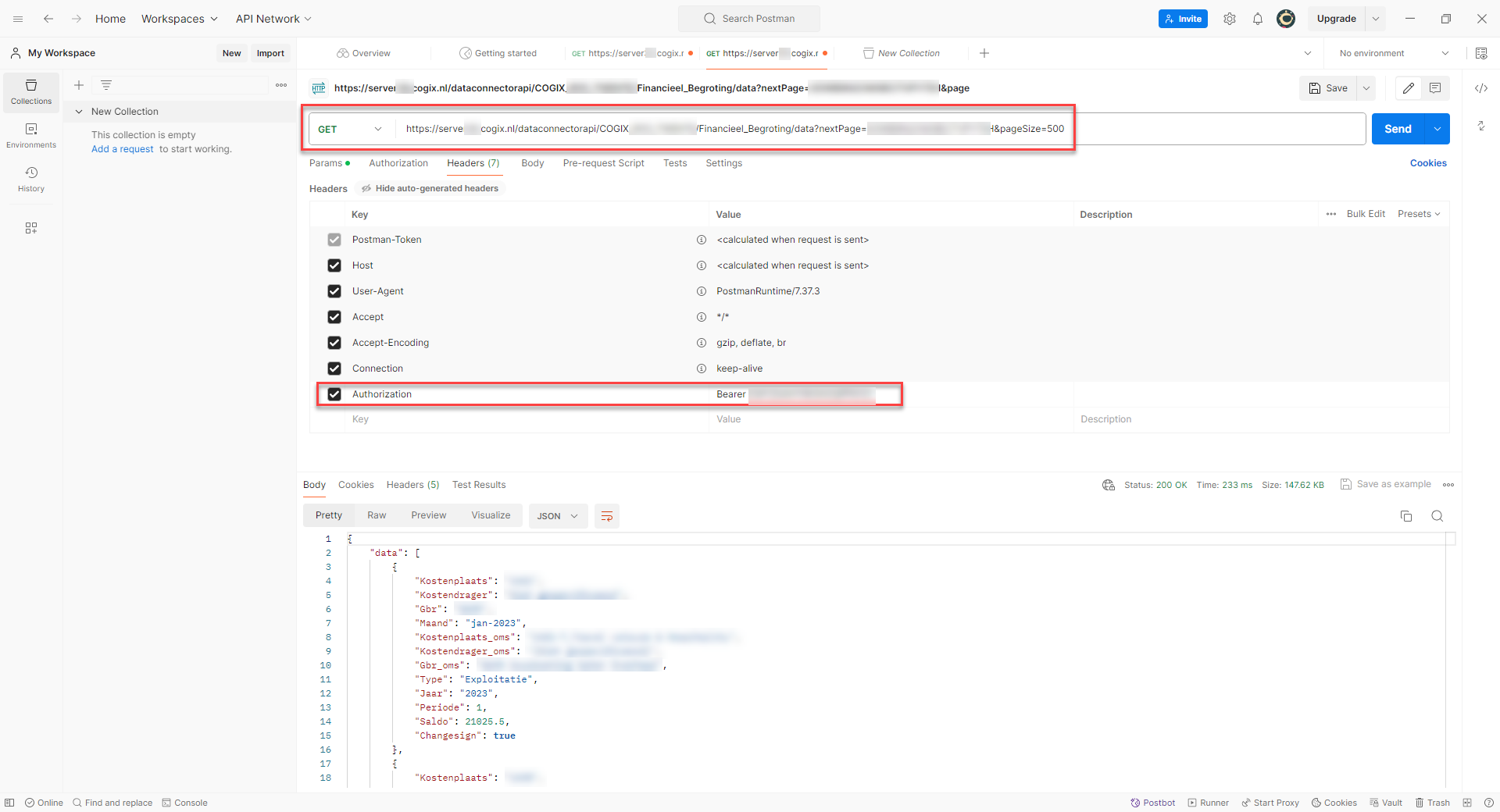Click the Import button
Image resolution: width=1500 pixels, height=812 pixels.
270,53
